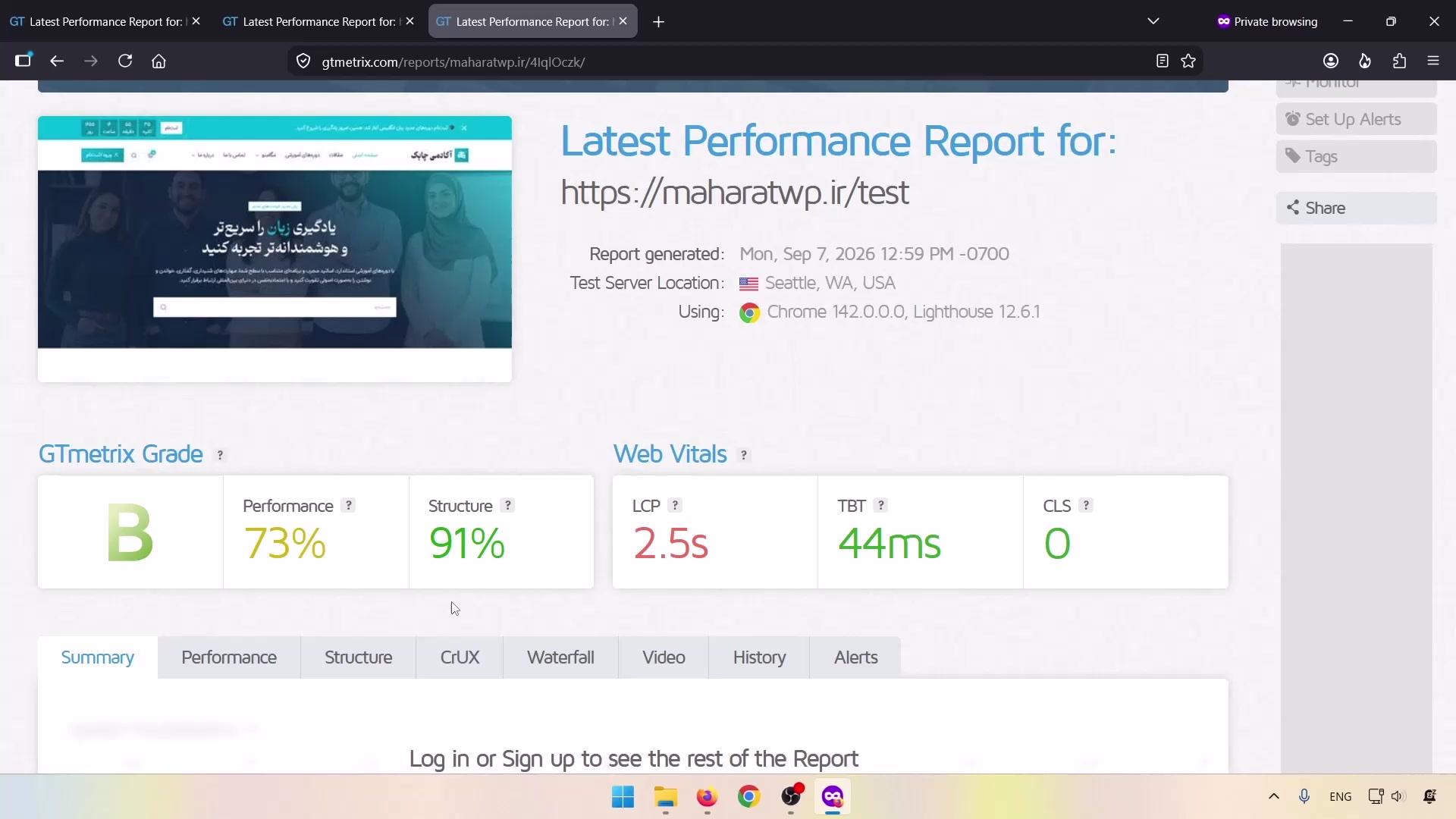The image size is (1456, 819).
Task: Click the CLS help question mark
Action: tap(1086, 505)
